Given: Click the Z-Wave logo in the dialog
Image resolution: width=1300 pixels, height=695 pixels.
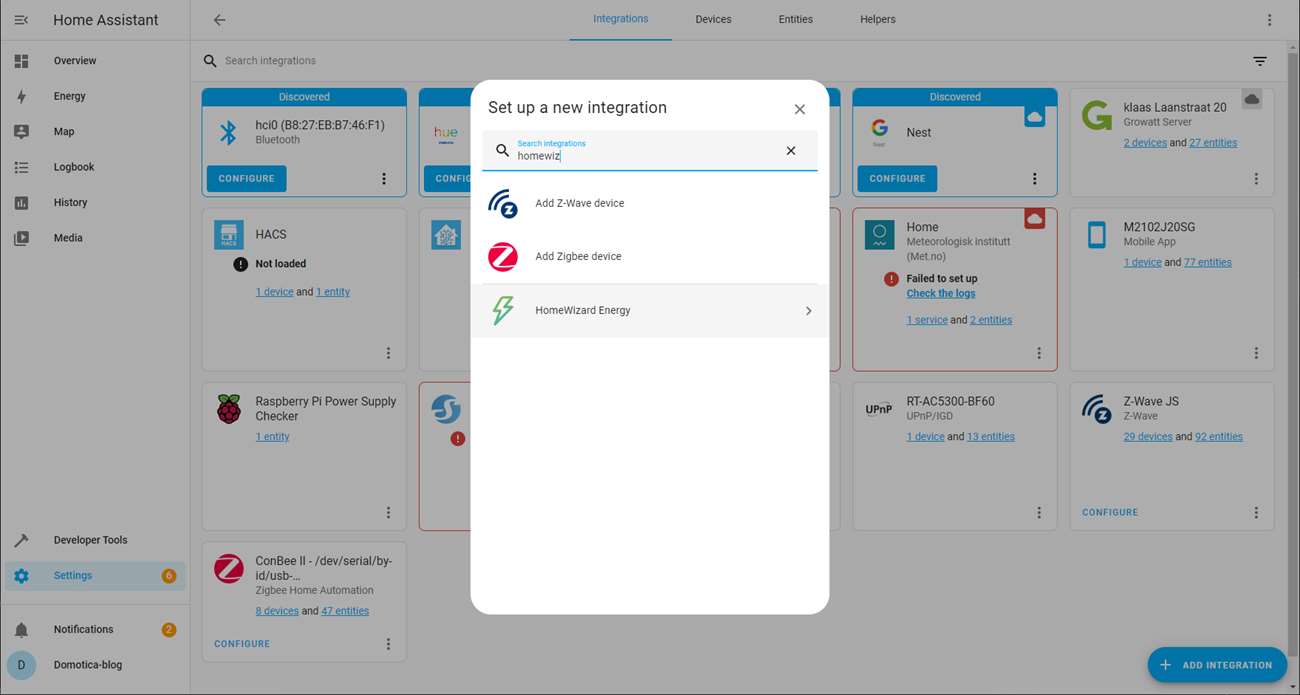Looking at the screenshot, I should [x=503, y=203].
